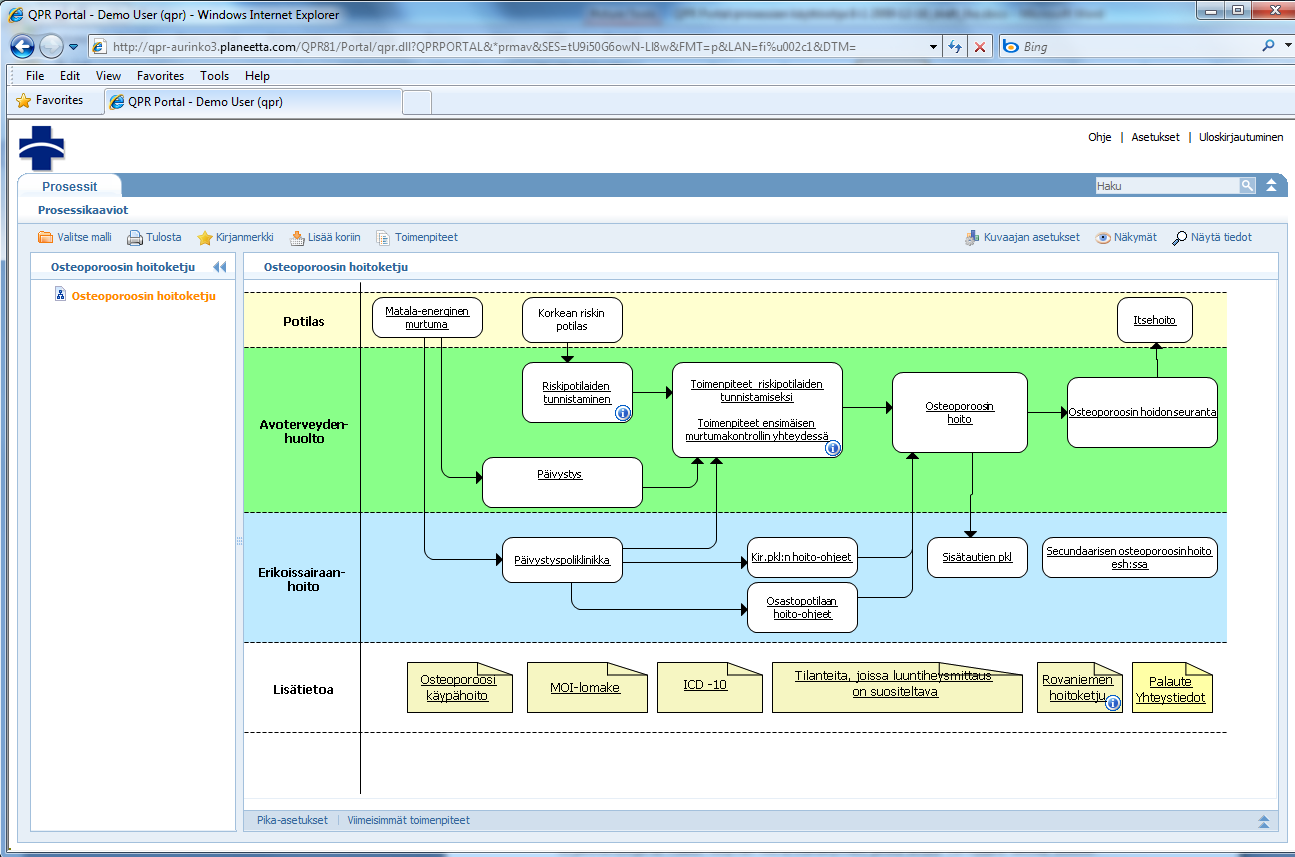Open the Edit menu
Image resolution: width=1295 pixels, height=857 pixels.
click(x=70, y=76)
